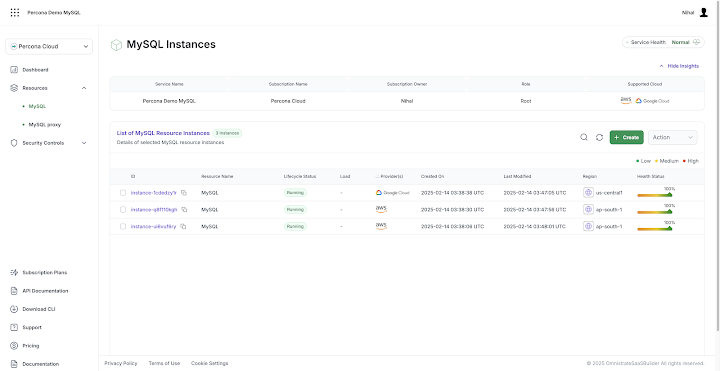Click the Service Health Normal badge
This screenshot has width=720, height=371.
[664, 42]
